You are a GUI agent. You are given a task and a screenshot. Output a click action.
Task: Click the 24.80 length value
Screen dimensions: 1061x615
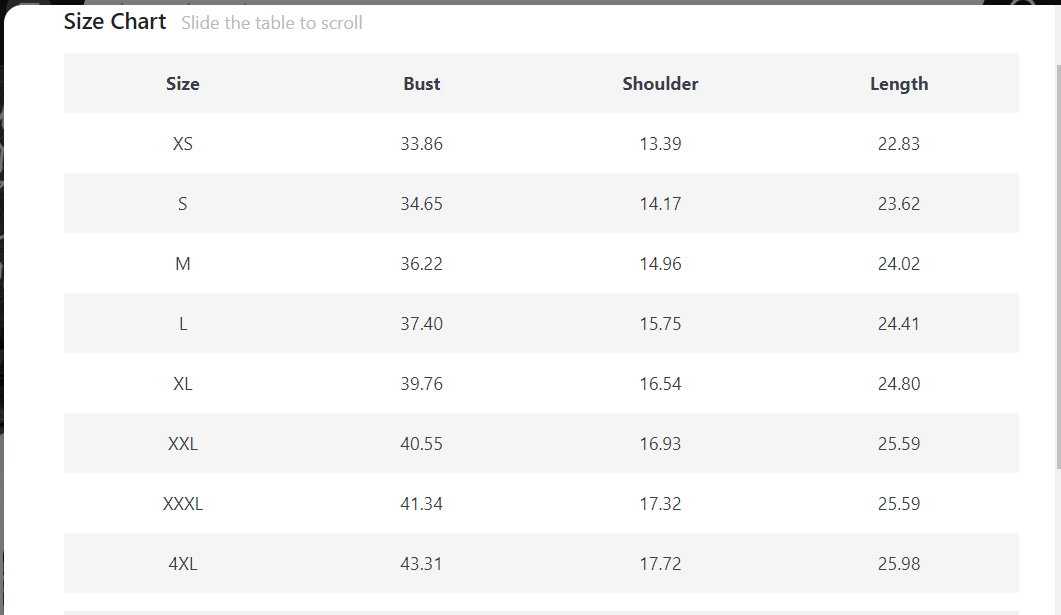tap(899, 384)
